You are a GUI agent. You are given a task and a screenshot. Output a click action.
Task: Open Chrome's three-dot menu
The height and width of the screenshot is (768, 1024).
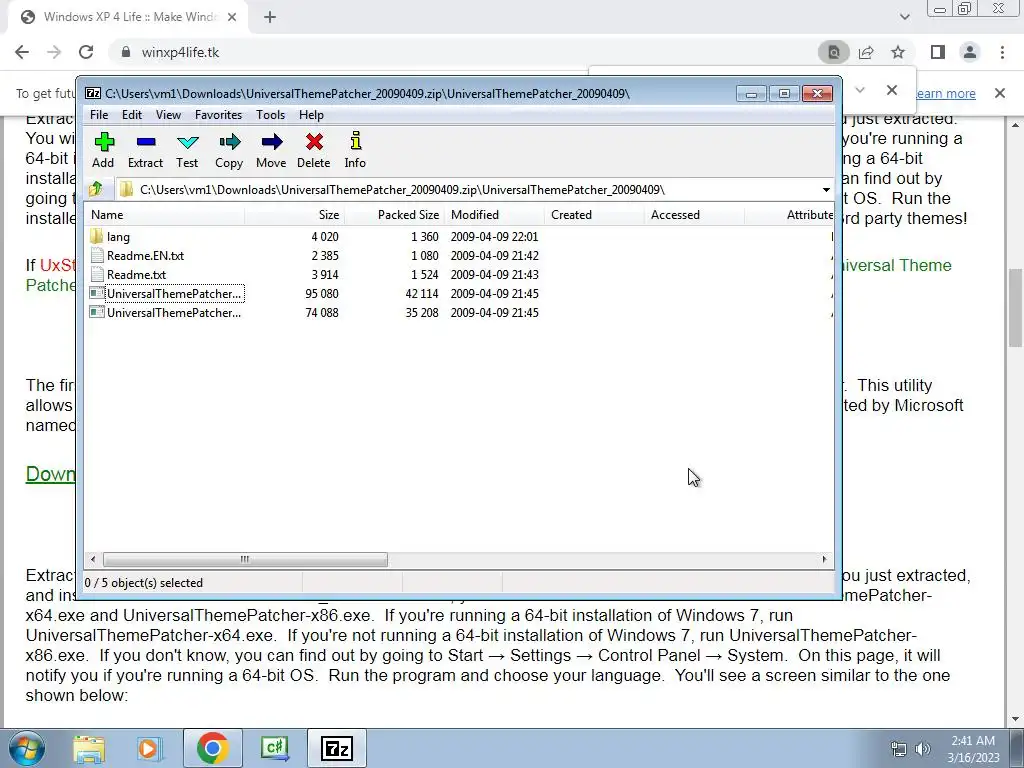click(x=1002, y=52)
